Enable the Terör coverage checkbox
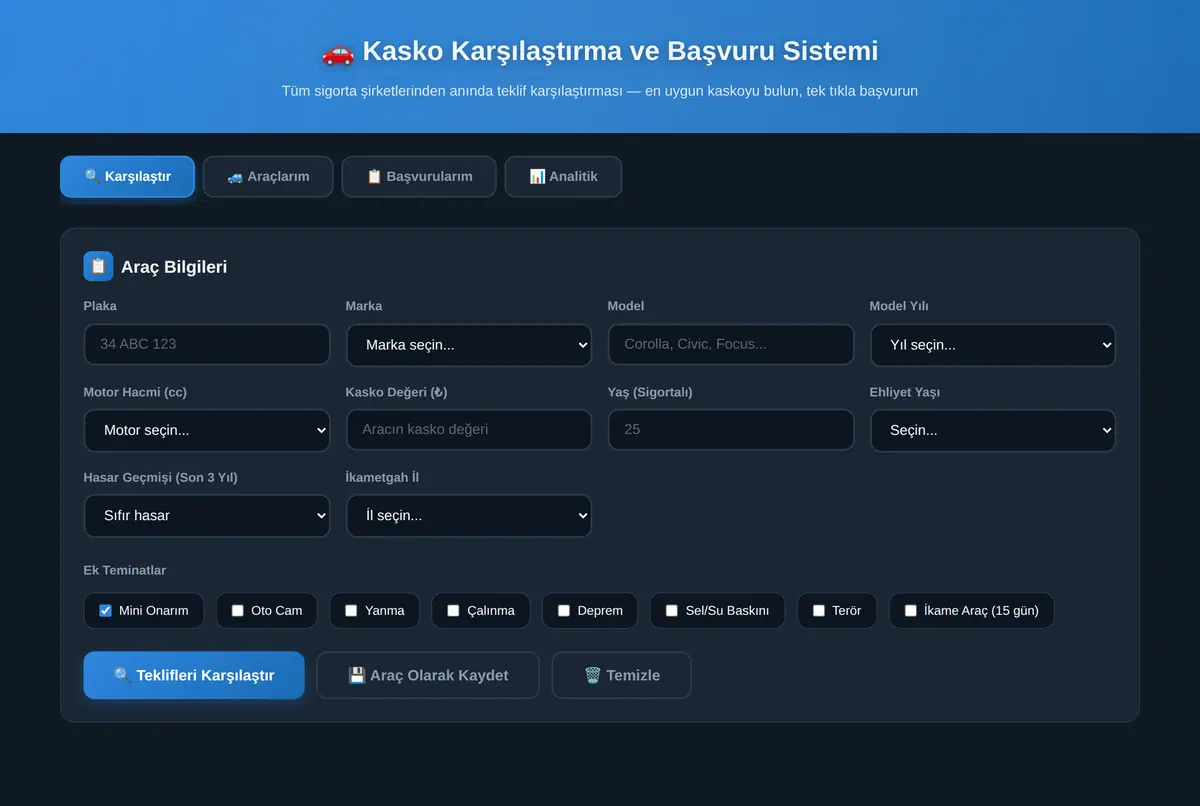 819,610
